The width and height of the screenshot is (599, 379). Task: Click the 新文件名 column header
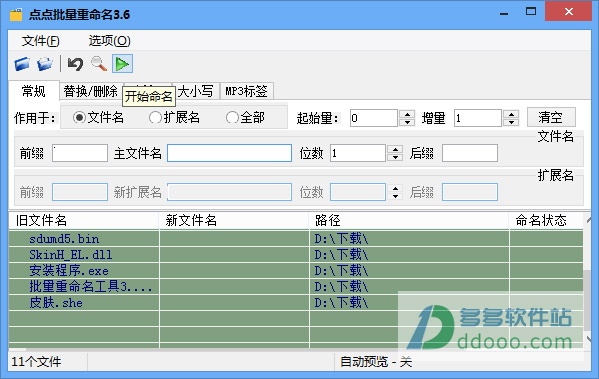coord(234,220)
